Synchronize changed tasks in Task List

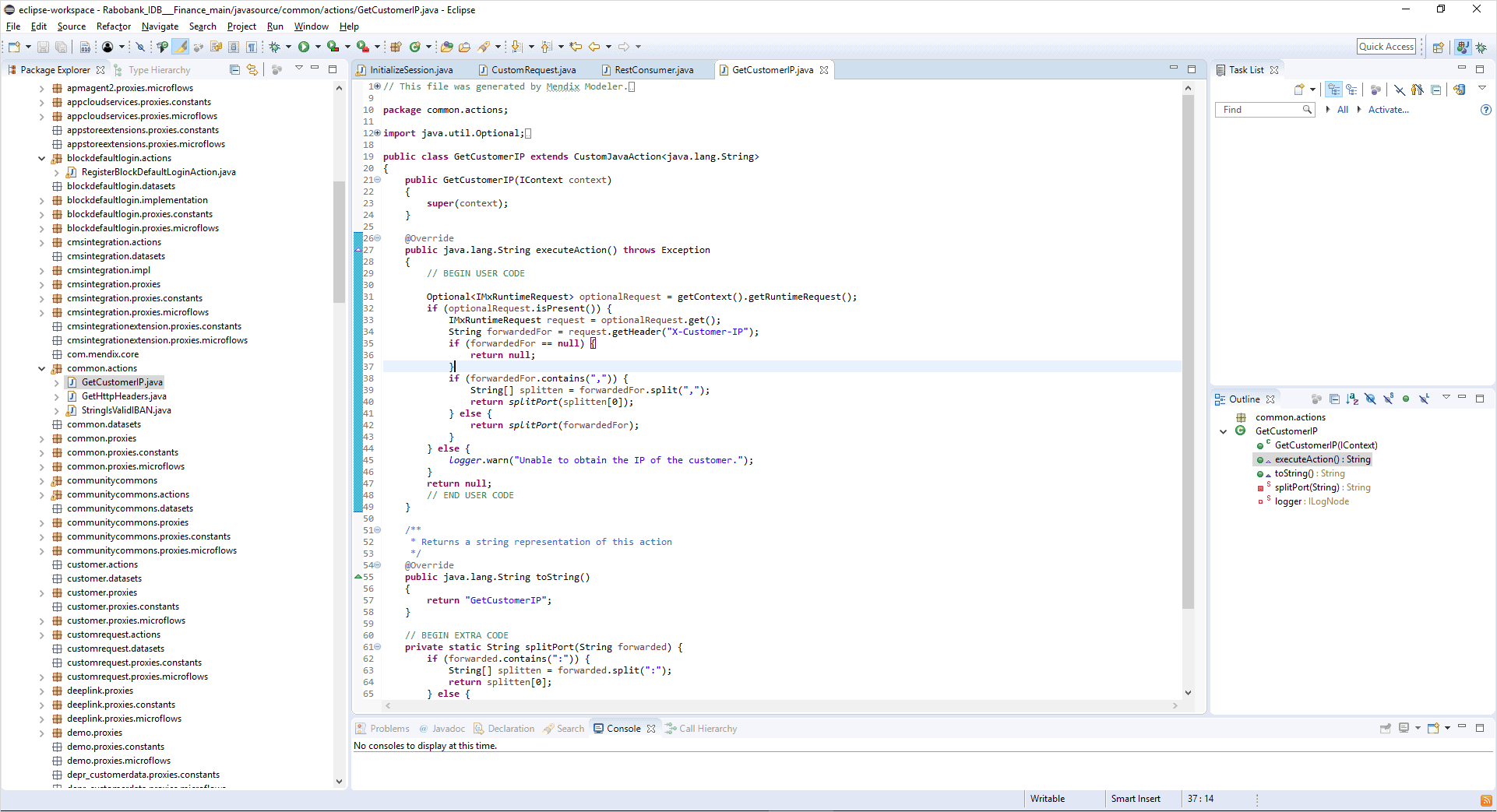tap(1459, 90)
